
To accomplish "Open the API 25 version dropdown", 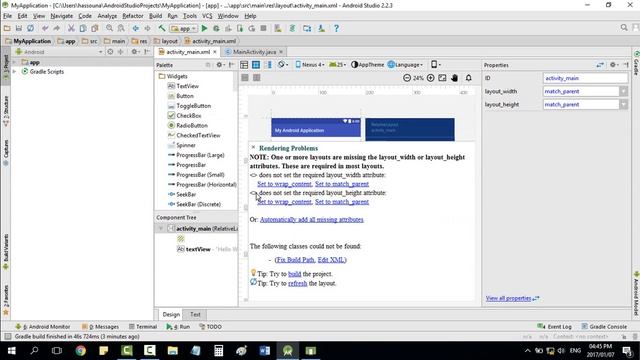I will tap(338, 64).
